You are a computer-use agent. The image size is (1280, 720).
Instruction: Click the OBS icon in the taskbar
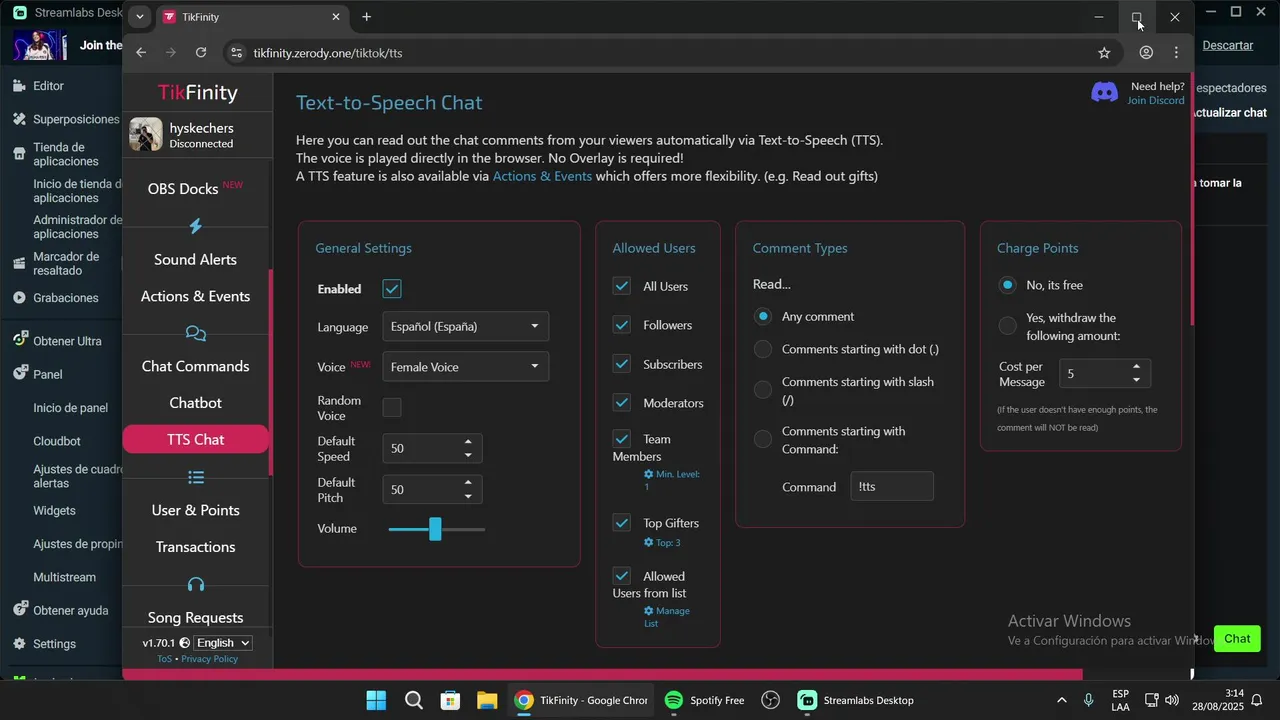(770, 700)
